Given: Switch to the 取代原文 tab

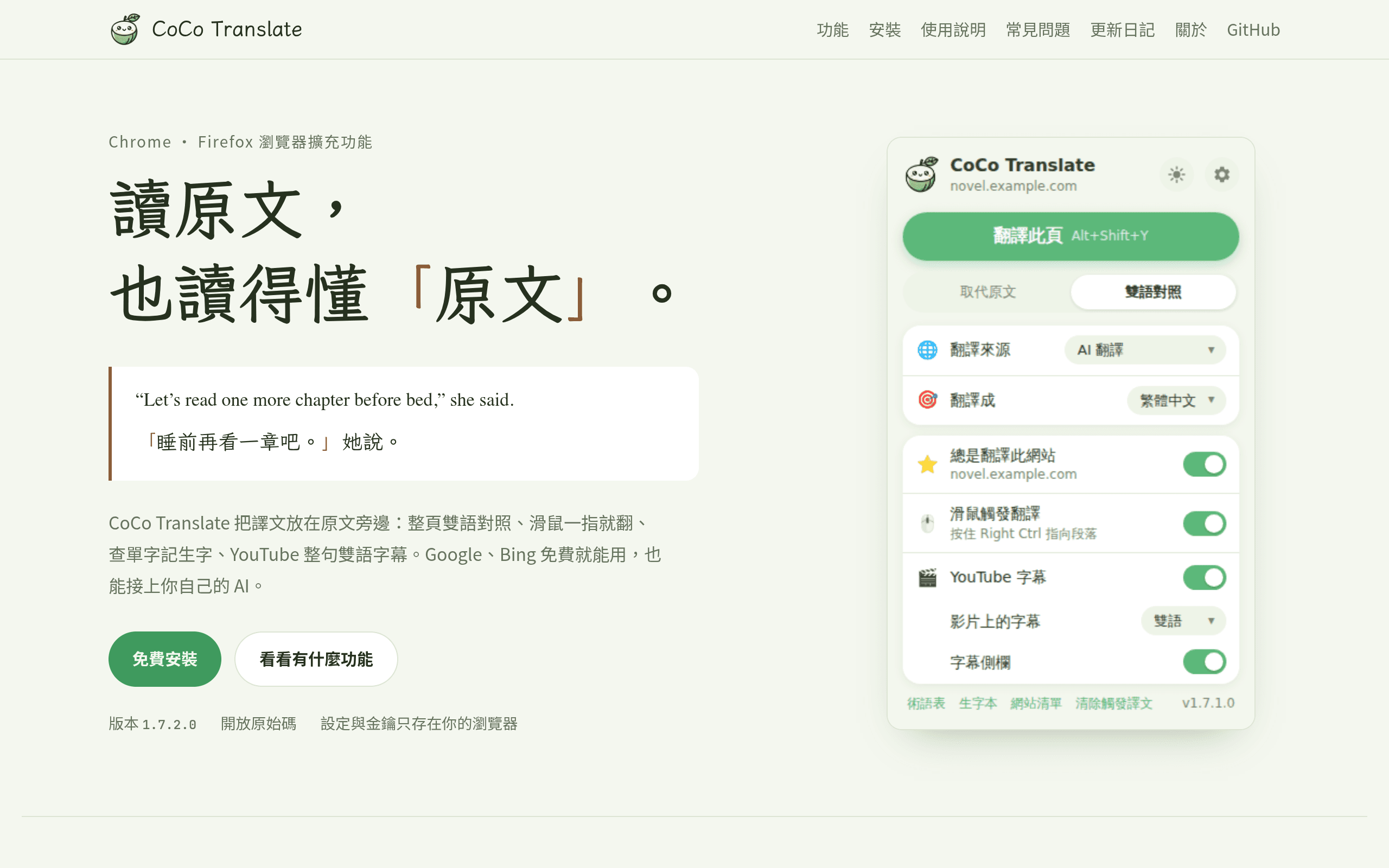Looking at the screenshot, I should 988,292.
